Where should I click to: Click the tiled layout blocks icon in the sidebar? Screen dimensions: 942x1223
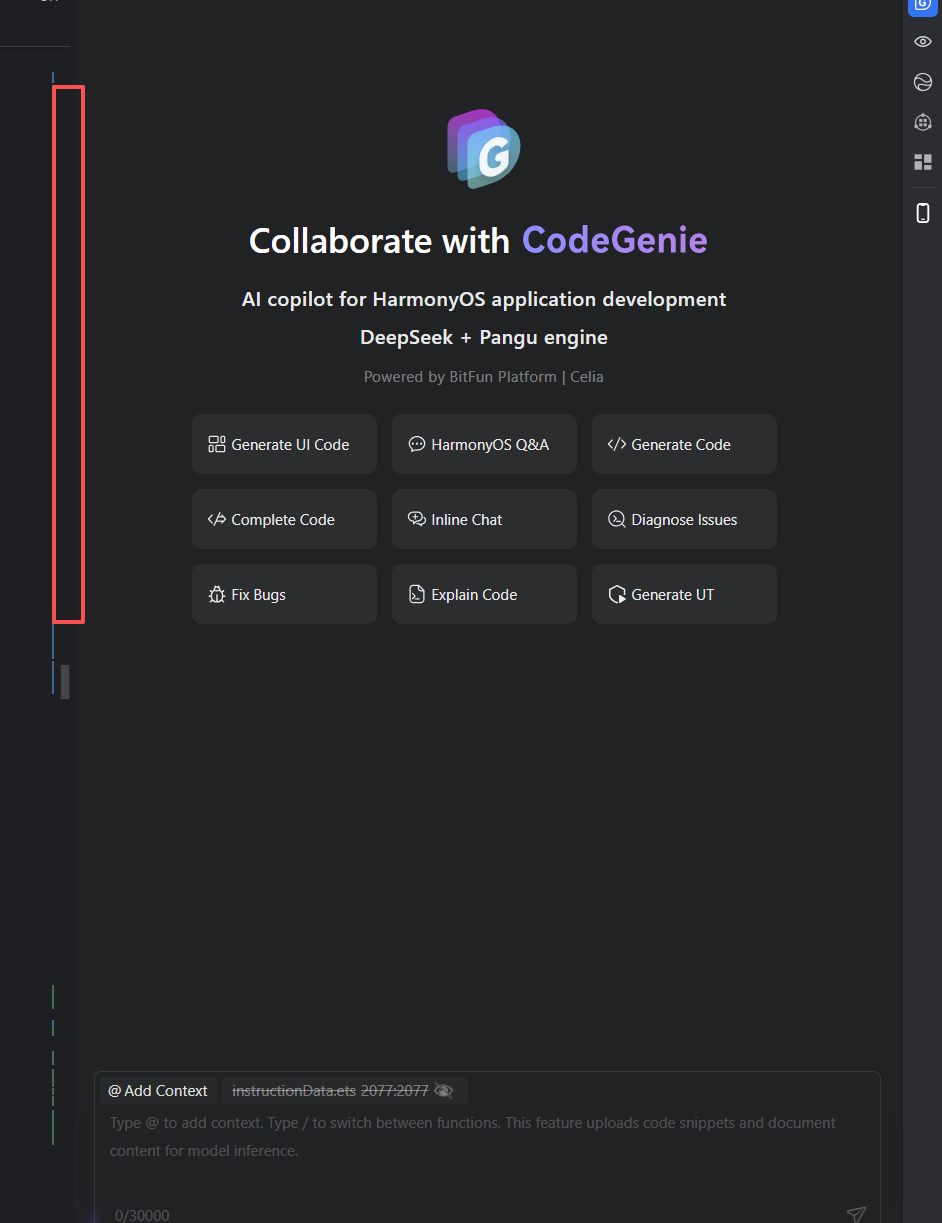pyautogui.click(x=923, y=162)
